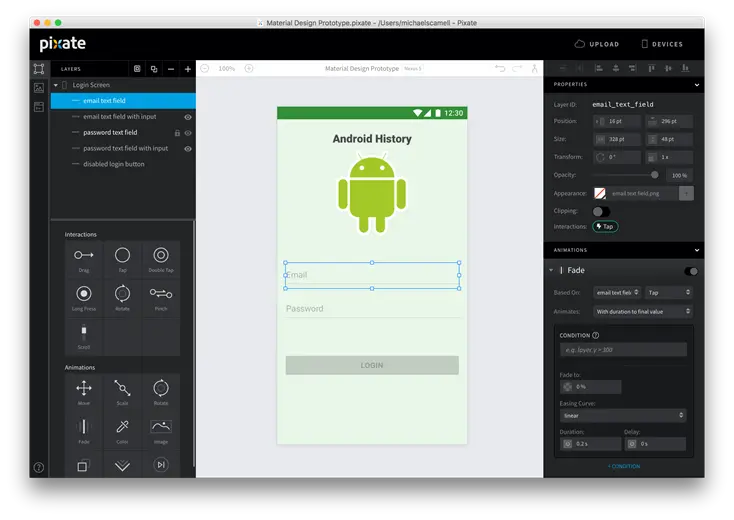
Task: Open the Based On layer dropdown
Action: (x=617, y=293)
